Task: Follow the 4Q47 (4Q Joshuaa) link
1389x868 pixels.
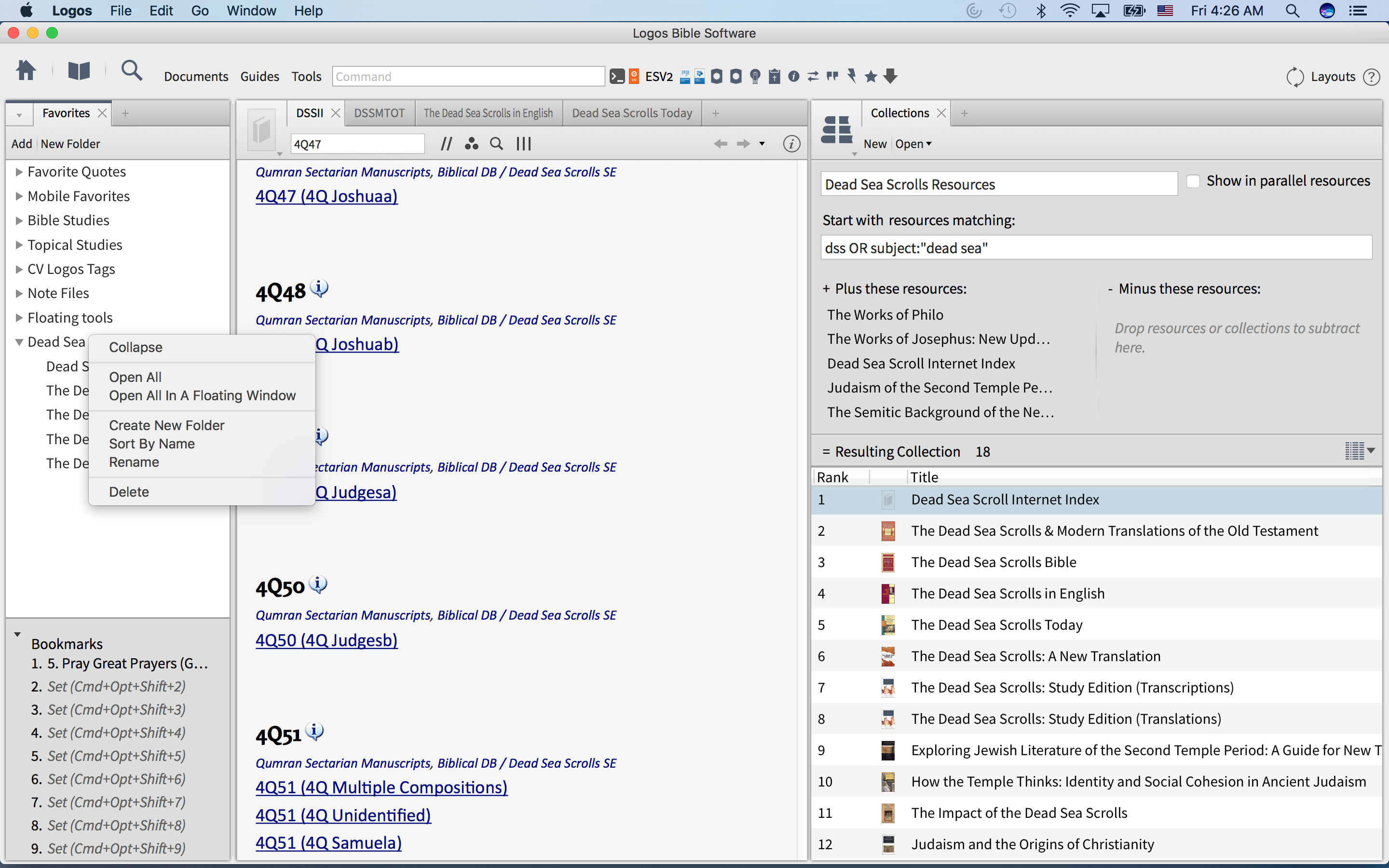Action: tap(326, 196)
